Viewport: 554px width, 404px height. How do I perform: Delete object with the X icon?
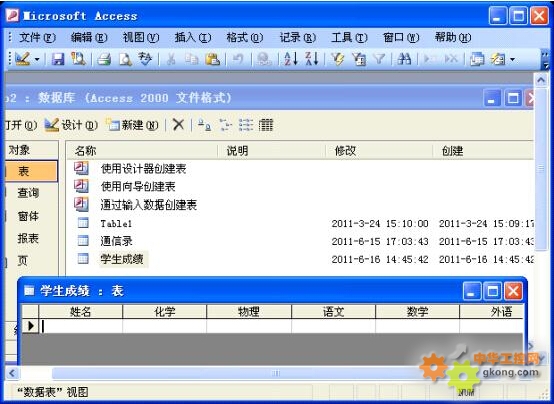coord(178,124)
